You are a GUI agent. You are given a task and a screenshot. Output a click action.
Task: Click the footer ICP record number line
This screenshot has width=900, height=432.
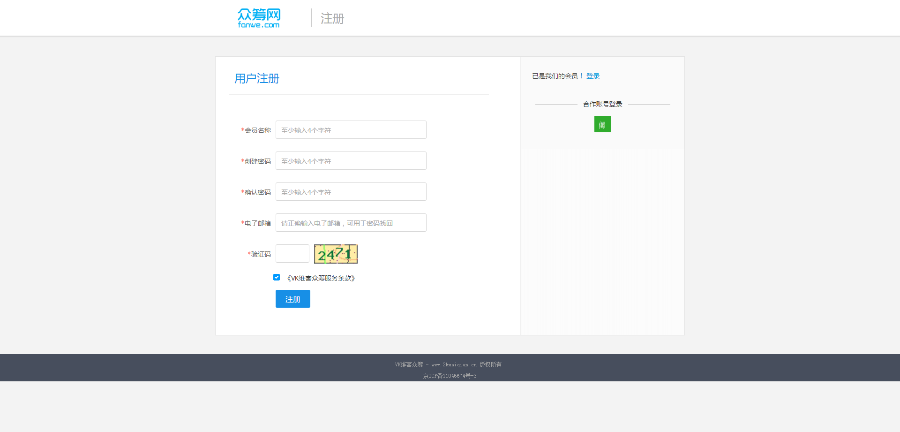click(449, 376)
